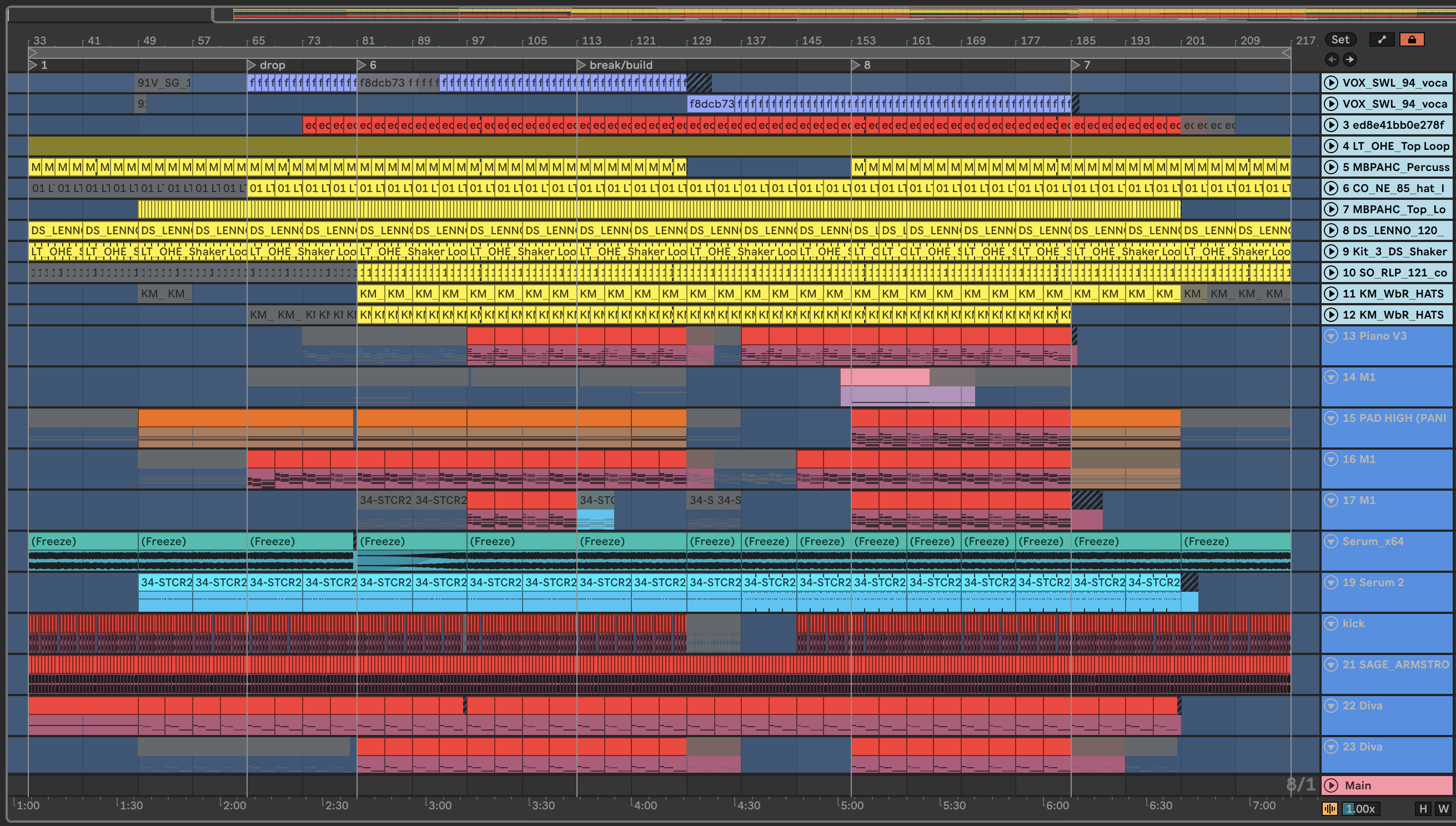Click 5:00 on the bottom time ruler
The image size is (1456, 826).
tap(852, 805)
